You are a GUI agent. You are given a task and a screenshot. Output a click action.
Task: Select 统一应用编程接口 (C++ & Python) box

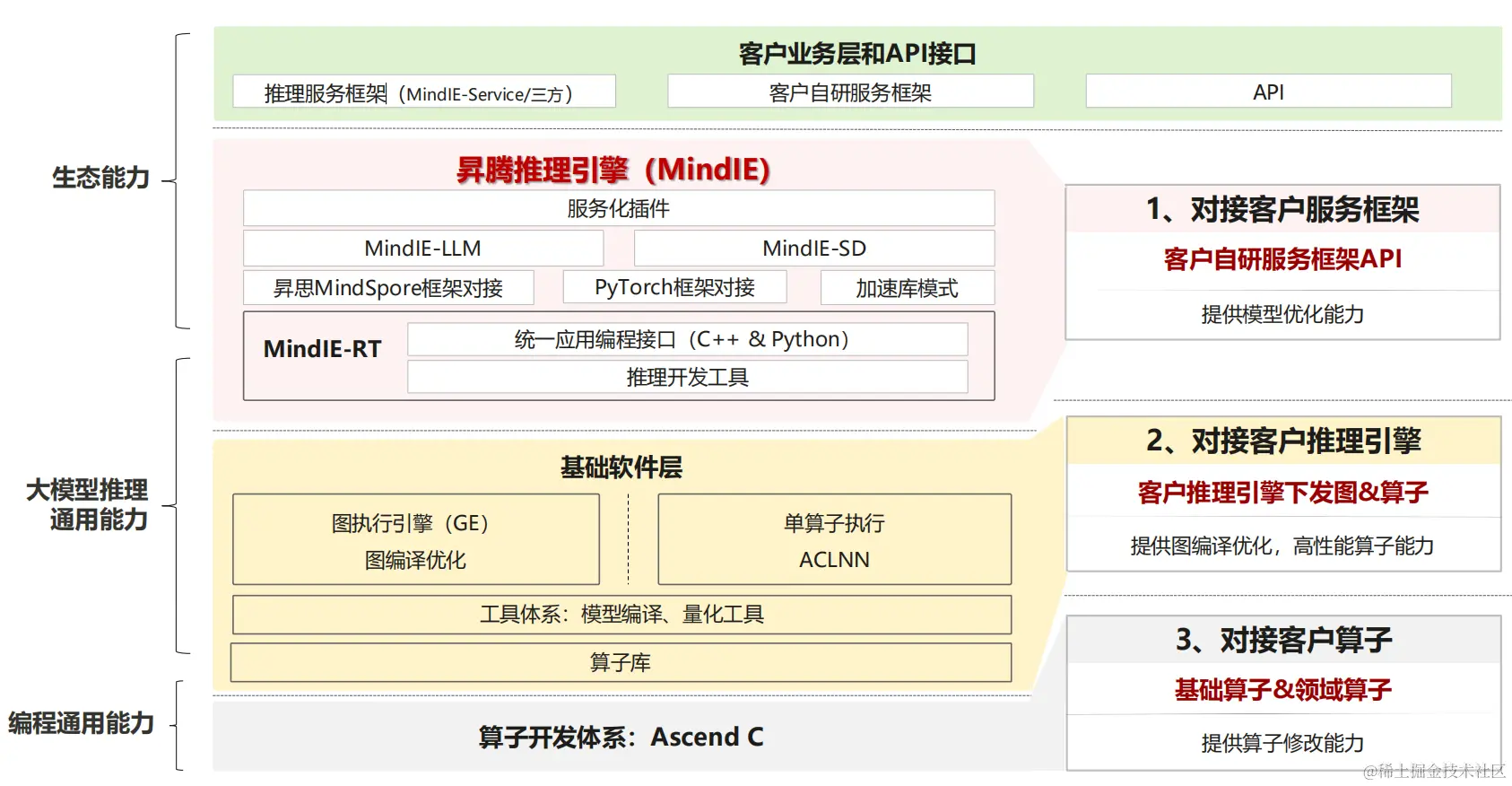coord(688,339)
